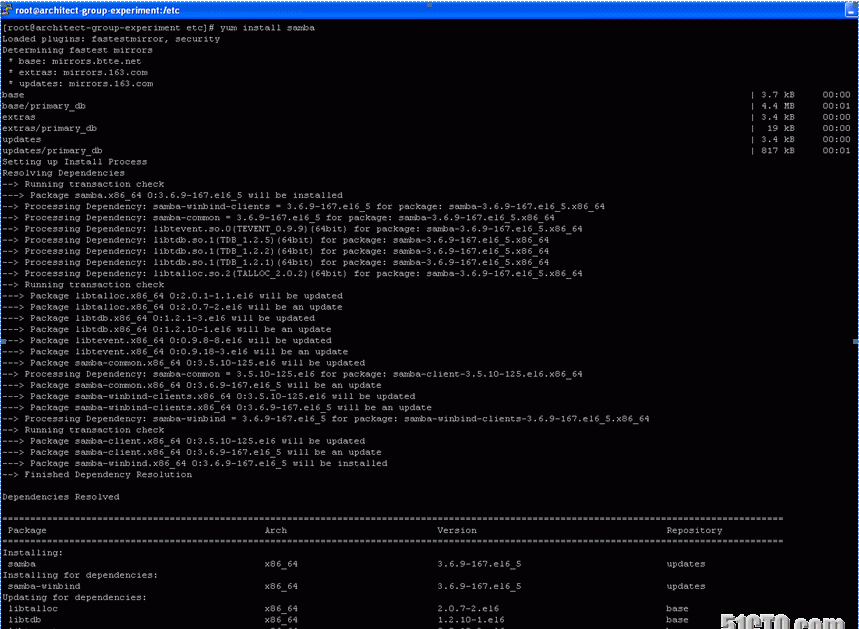
Task: Click 'samba-client.x86_64 0:3.5.10-125.el6 will be updated' line
Action: tap(184, 441)
